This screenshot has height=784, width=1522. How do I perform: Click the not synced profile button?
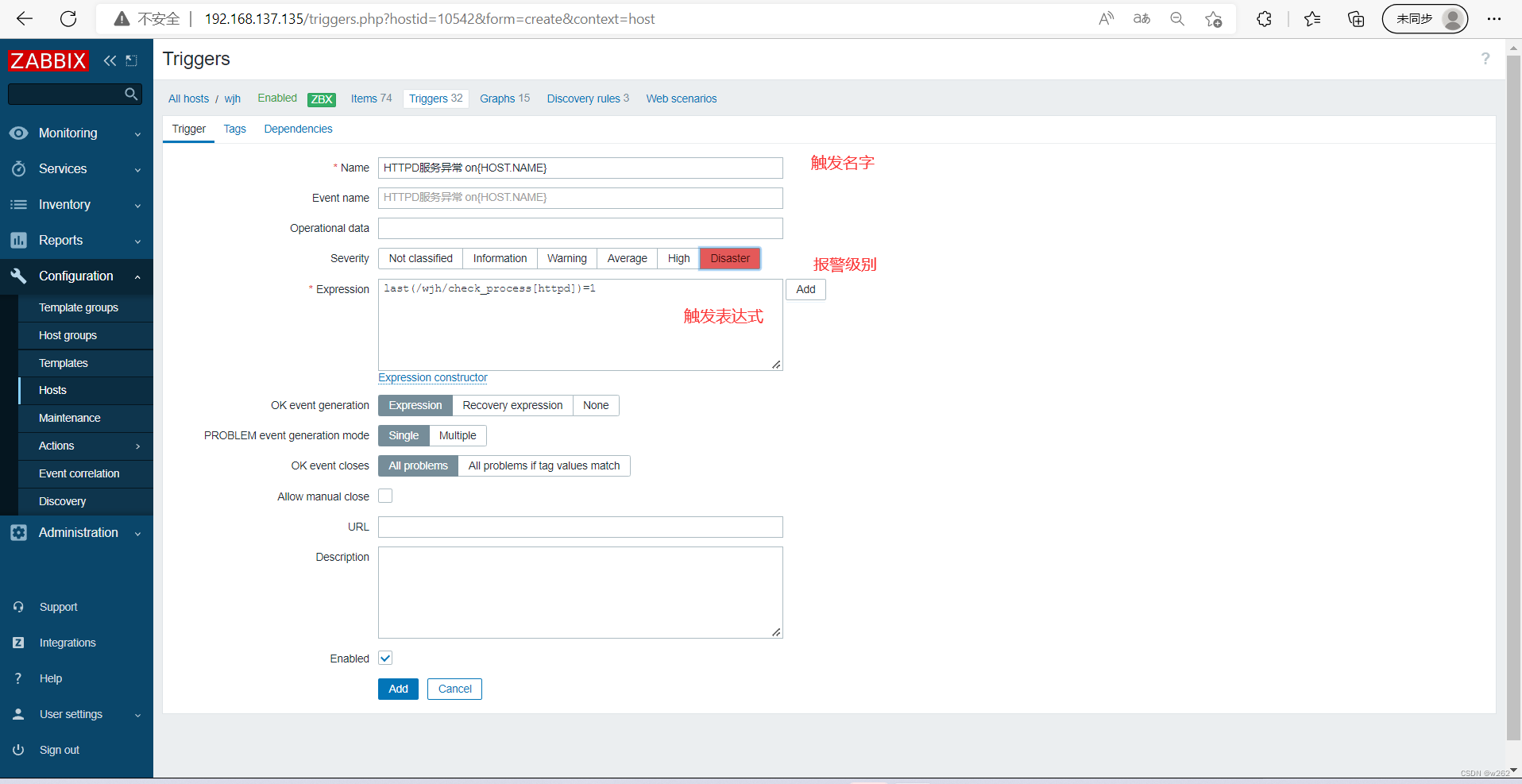click(x=1425, y=19)
